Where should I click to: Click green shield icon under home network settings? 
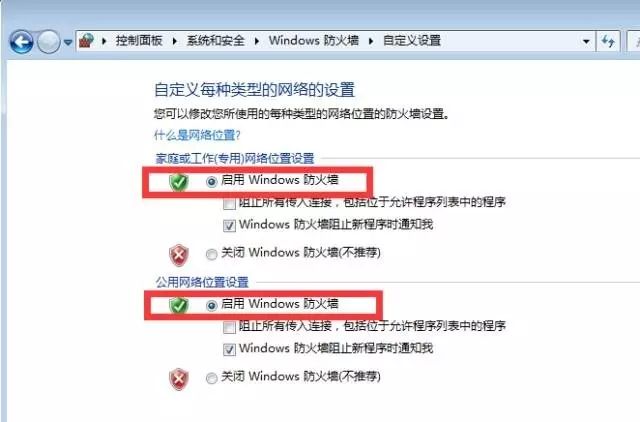(x=179, y=182)
